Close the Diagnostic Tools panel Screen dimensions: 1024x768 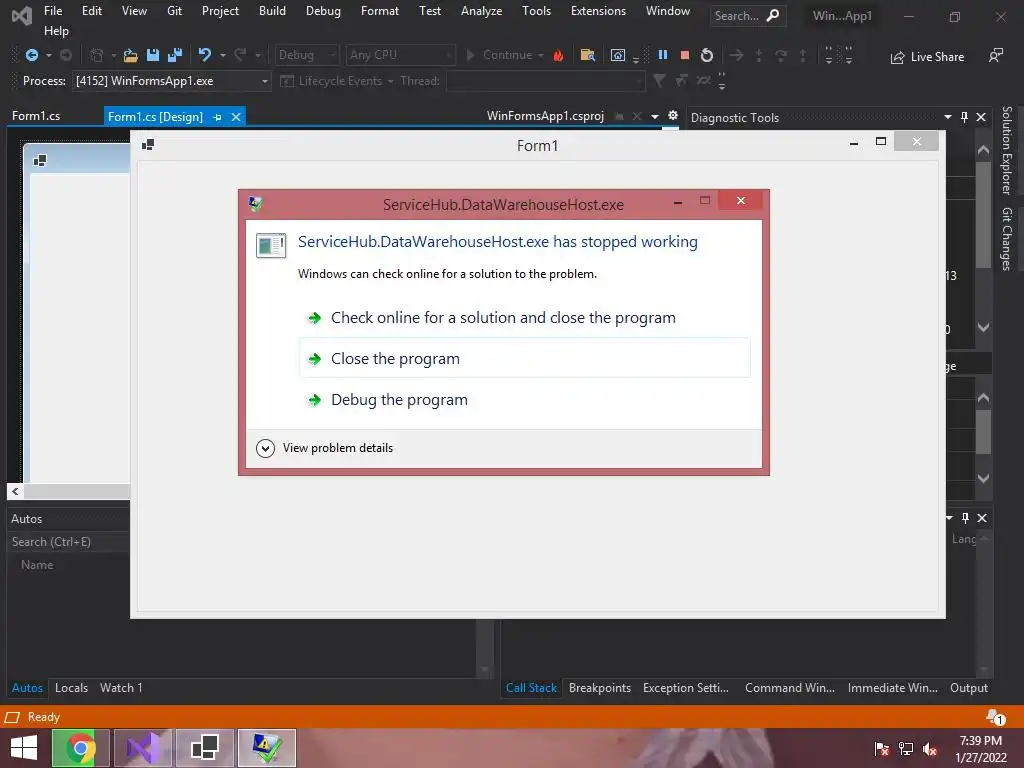pyautogui.click(x=981, y=117)
